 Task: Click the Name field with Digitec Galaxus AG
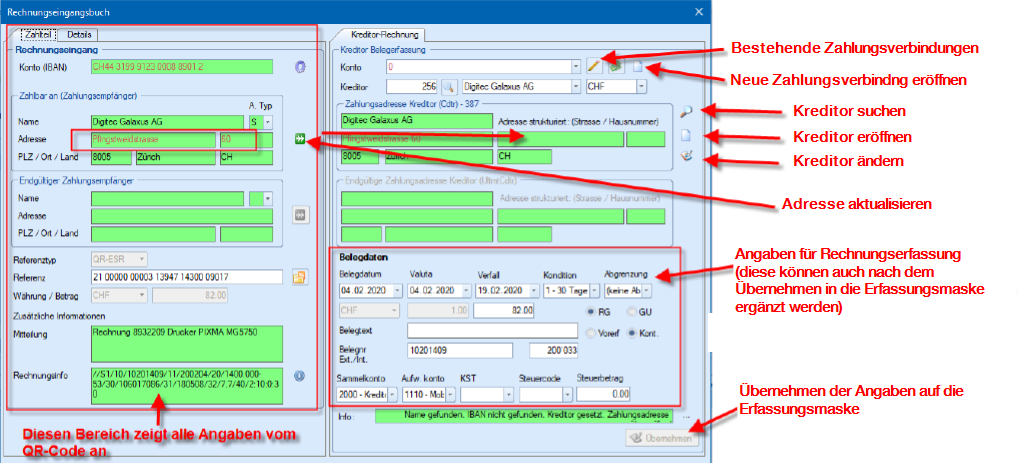167,122
